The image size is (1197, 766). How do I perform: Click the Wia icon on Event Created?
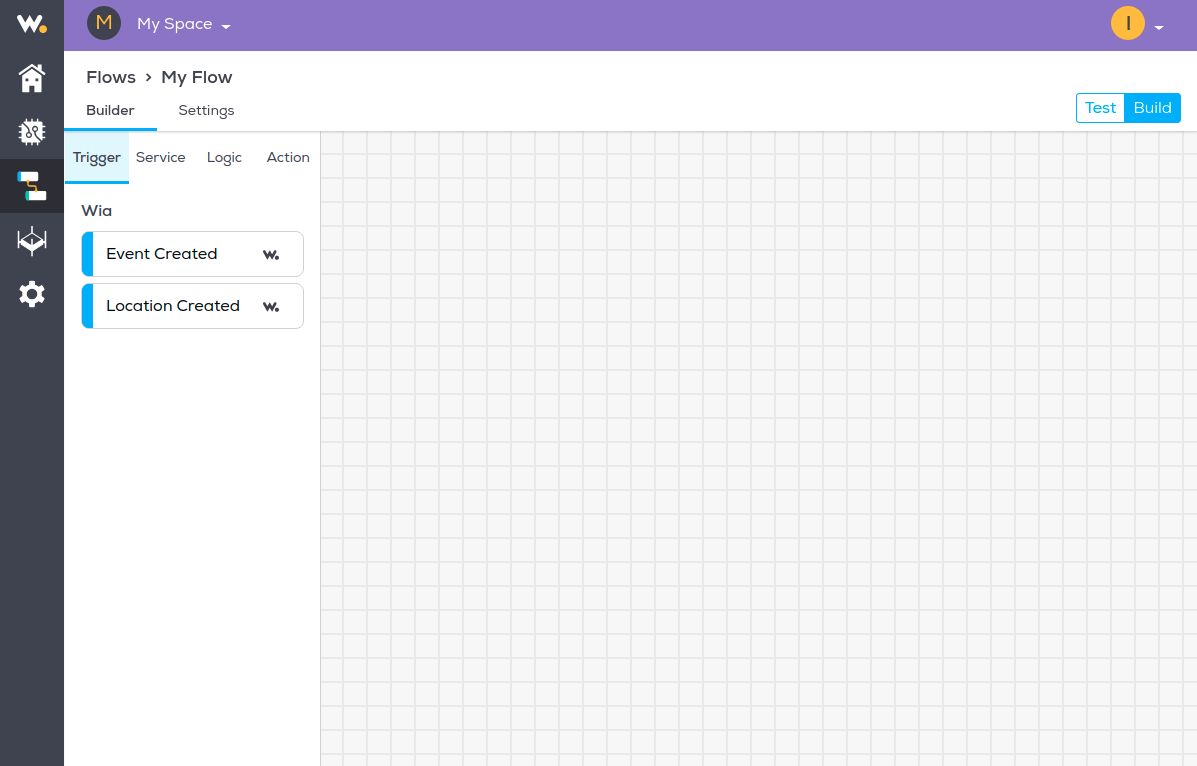[271, 254]
